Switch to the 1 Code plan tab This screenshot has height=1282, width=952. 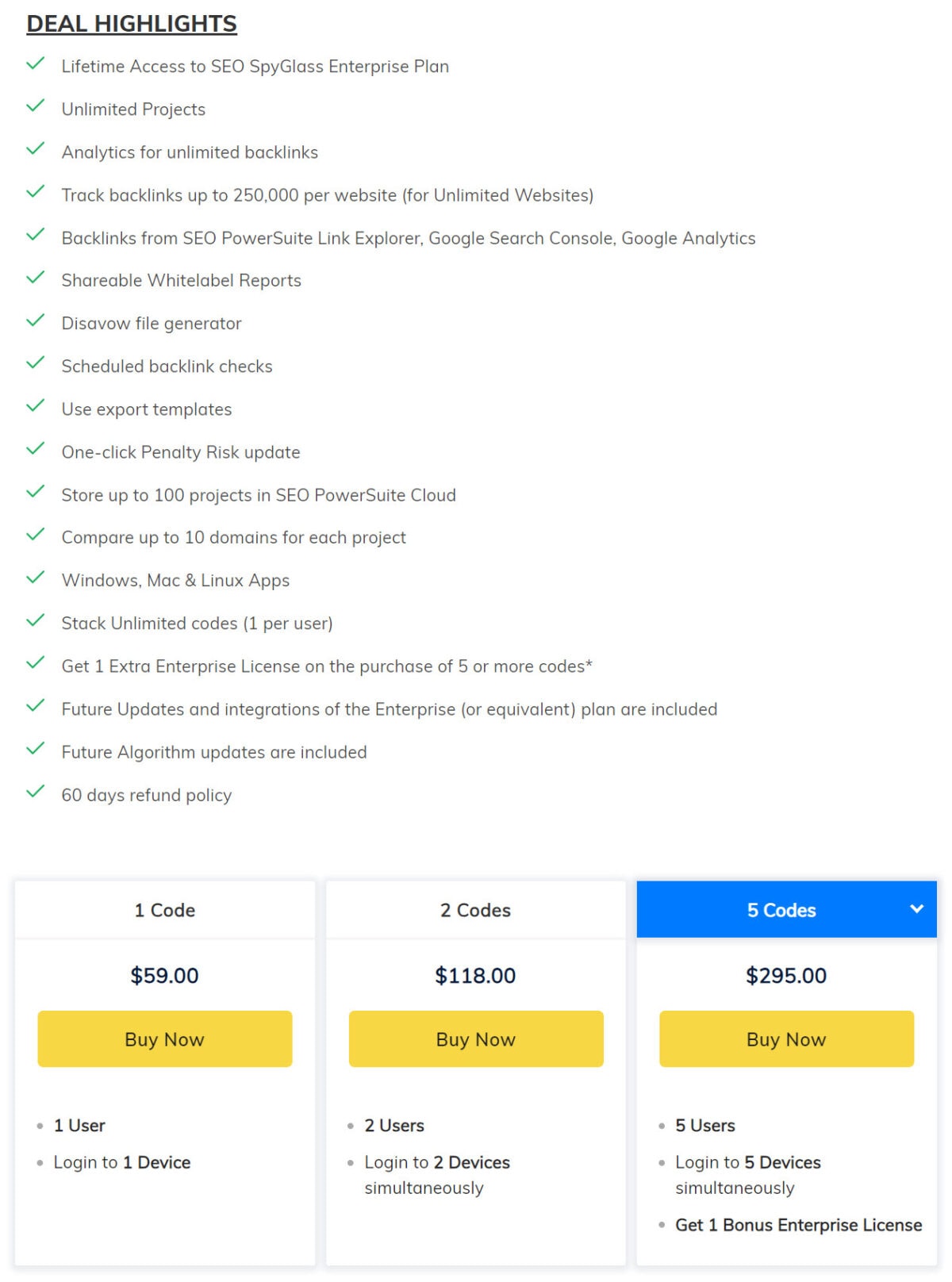click(163, 909)
